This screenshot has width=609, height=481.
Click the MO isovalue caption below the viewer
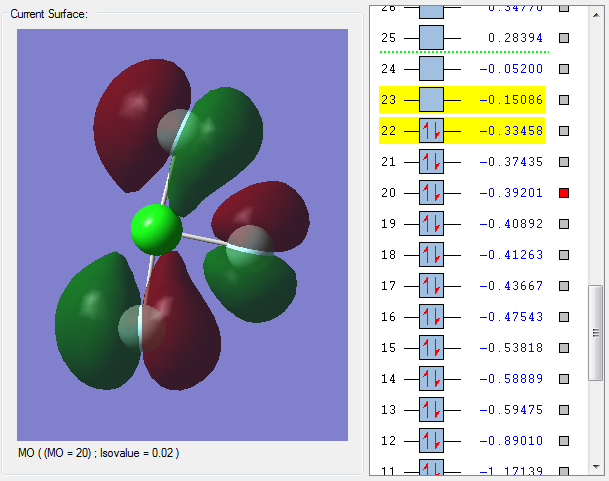point(98,453)
